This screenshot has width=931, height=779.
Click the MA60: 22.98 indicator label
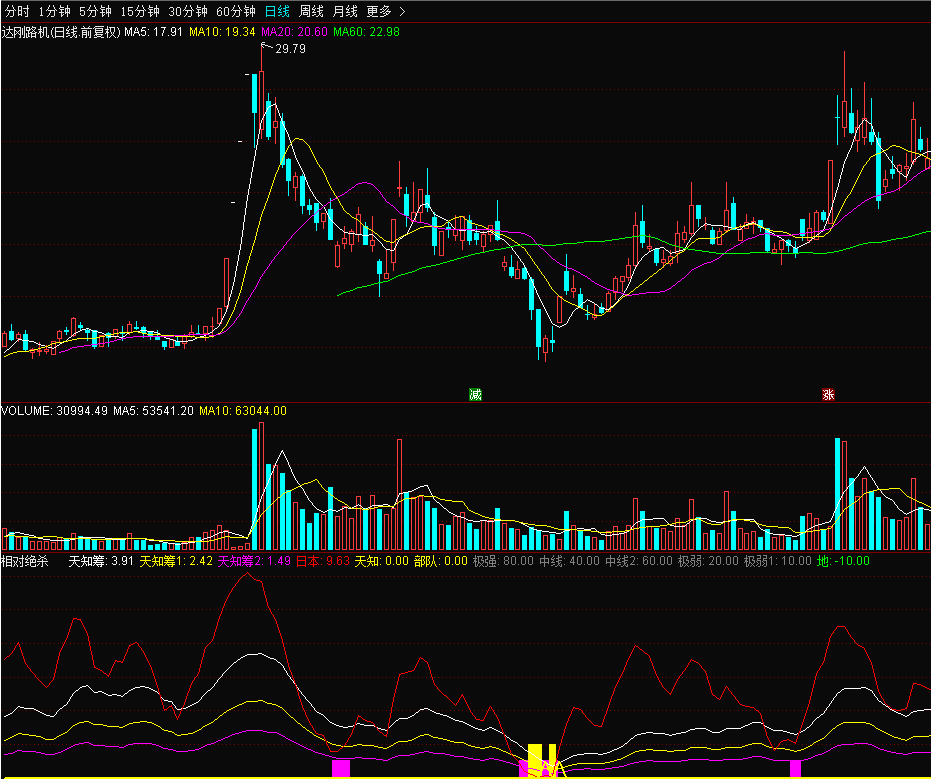click(x=366, y=32)
